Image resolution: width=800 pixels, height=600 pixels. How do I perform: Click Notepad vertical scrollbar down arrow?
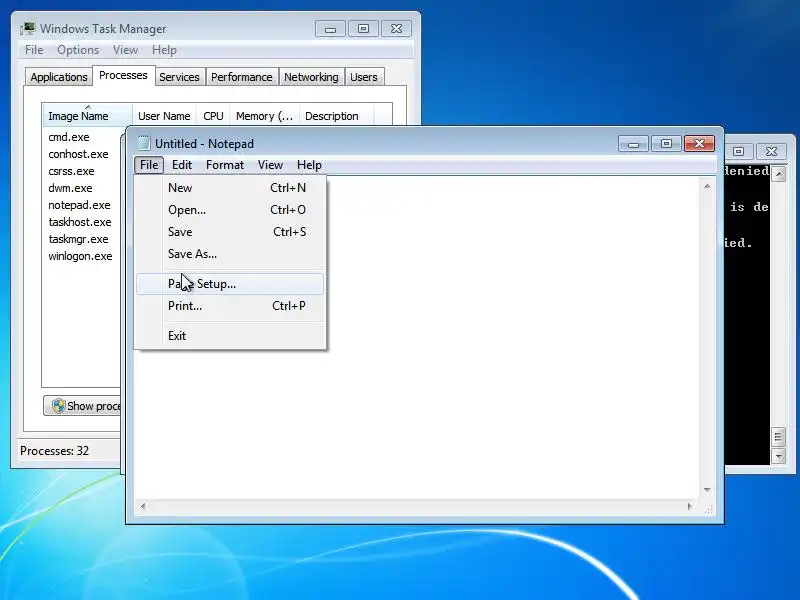[707, 490]
